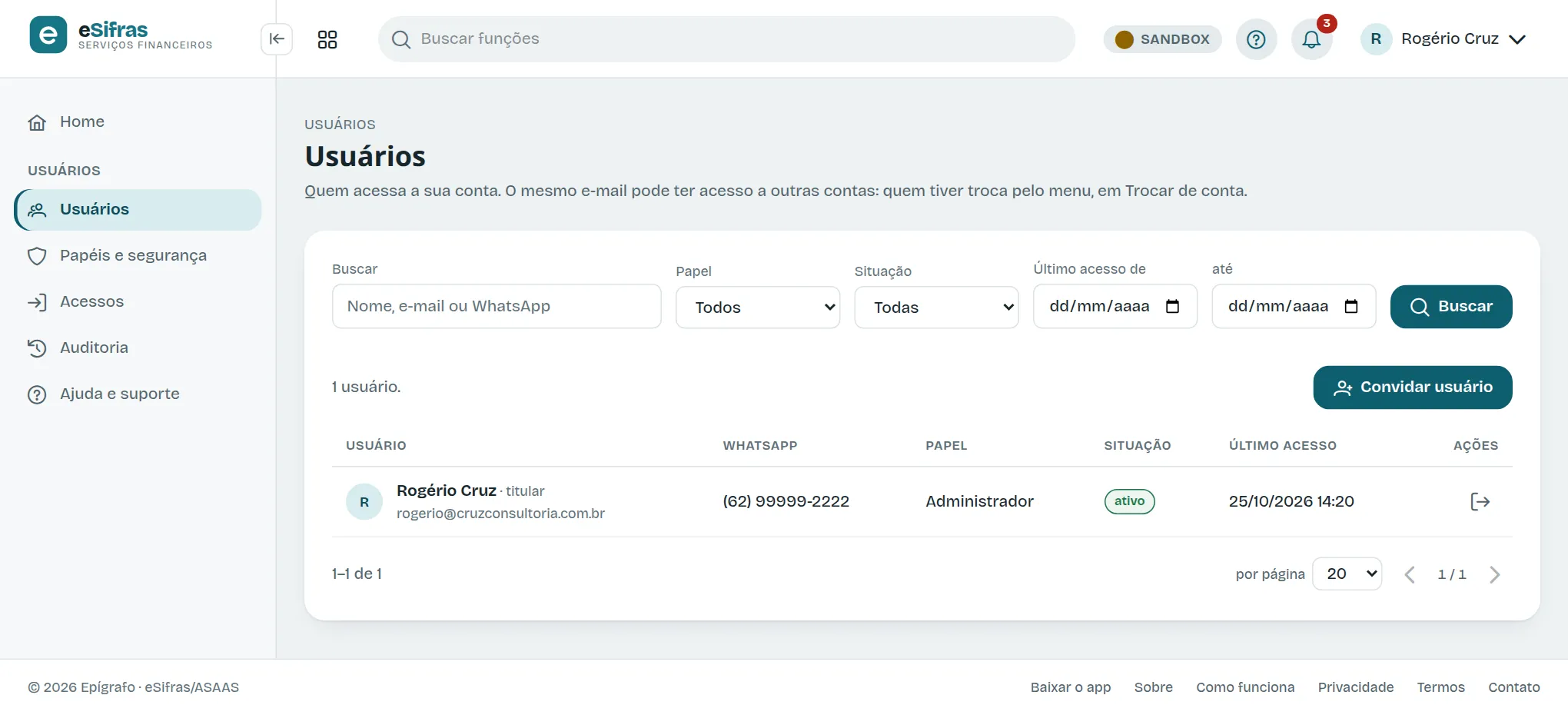Open Como funciona footer link
1568x715 pixels.
(1245, 687)
